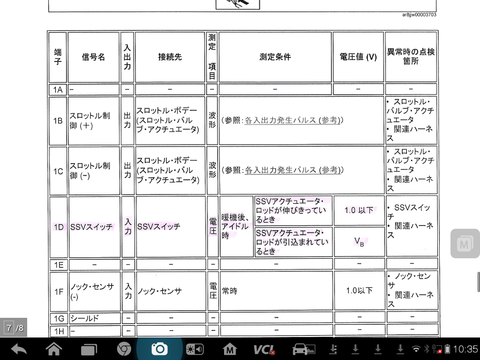Tap the Bluetooth status icon
The height and width of the screenshot is (360, 480).
tap(426, 349)
